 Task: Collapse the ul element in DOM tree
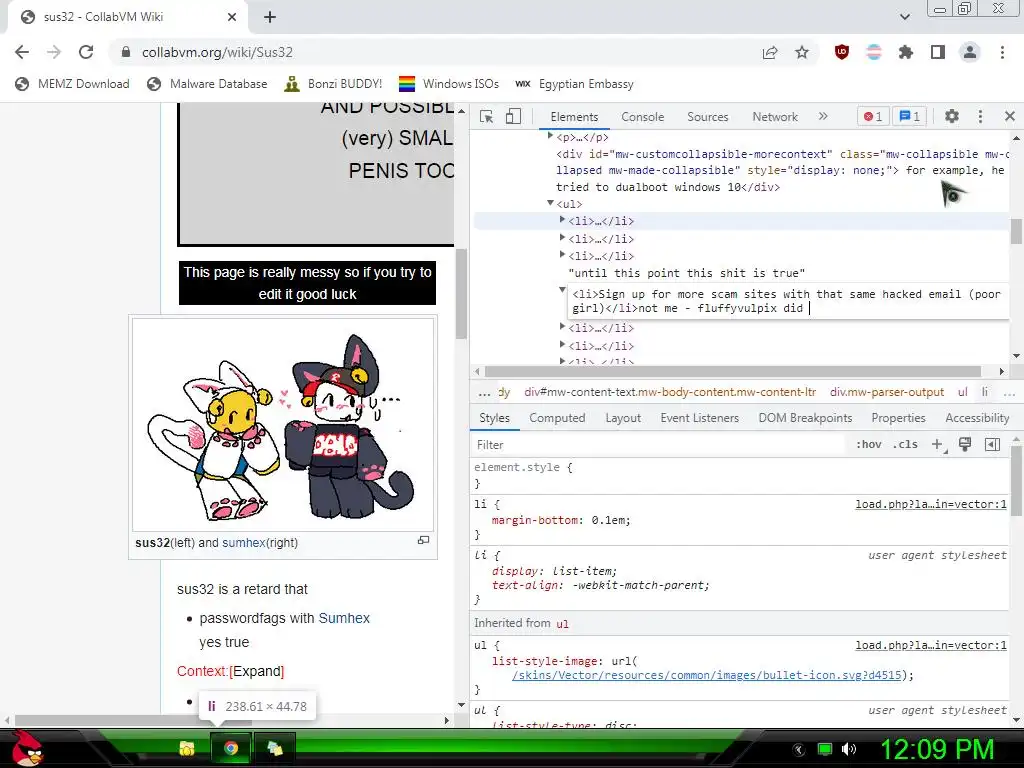(x=551, y=203)
